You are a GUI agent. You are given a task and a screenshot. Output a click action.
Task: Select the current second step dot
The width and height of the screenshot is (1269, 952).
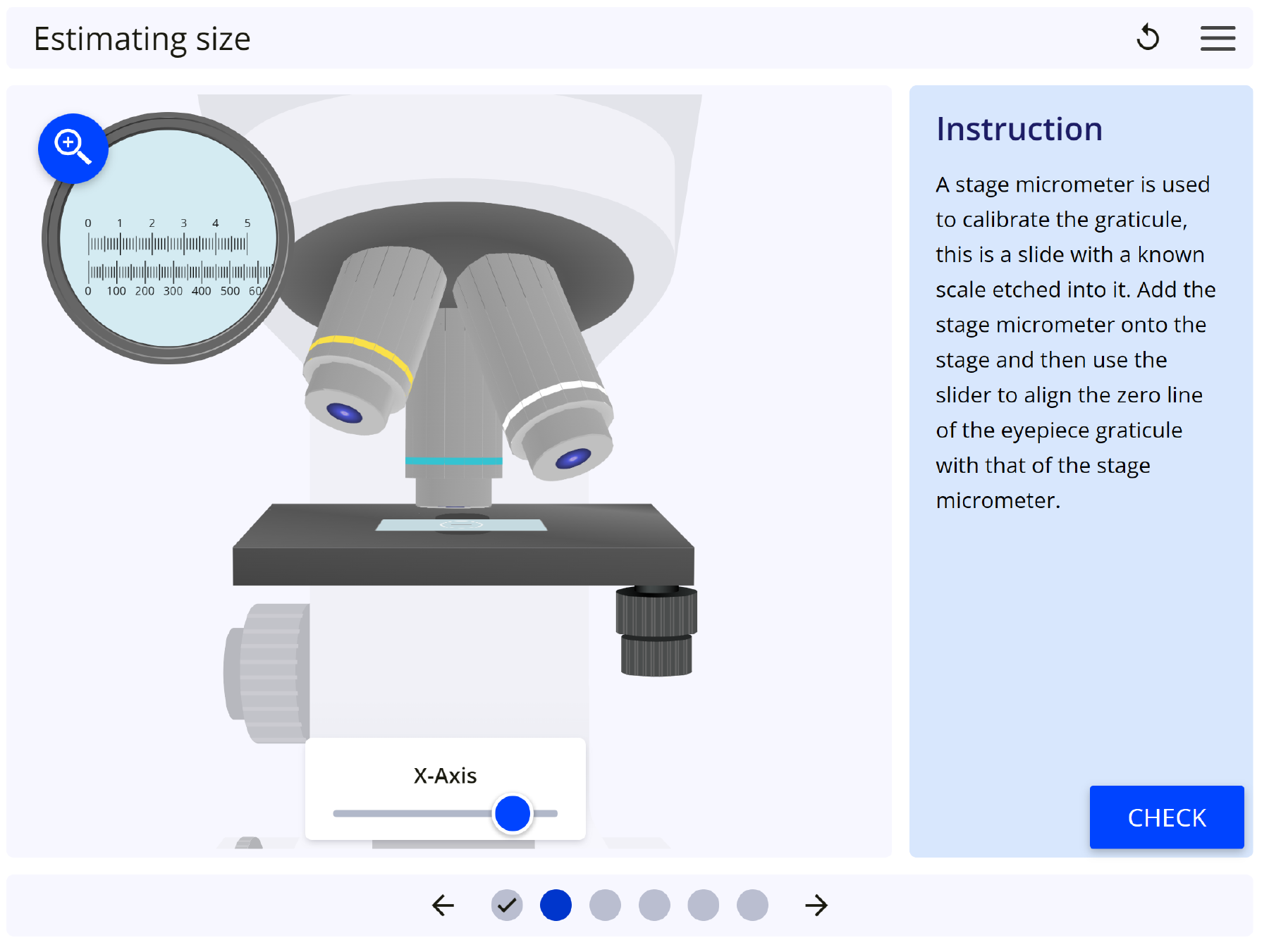(556, 905)
